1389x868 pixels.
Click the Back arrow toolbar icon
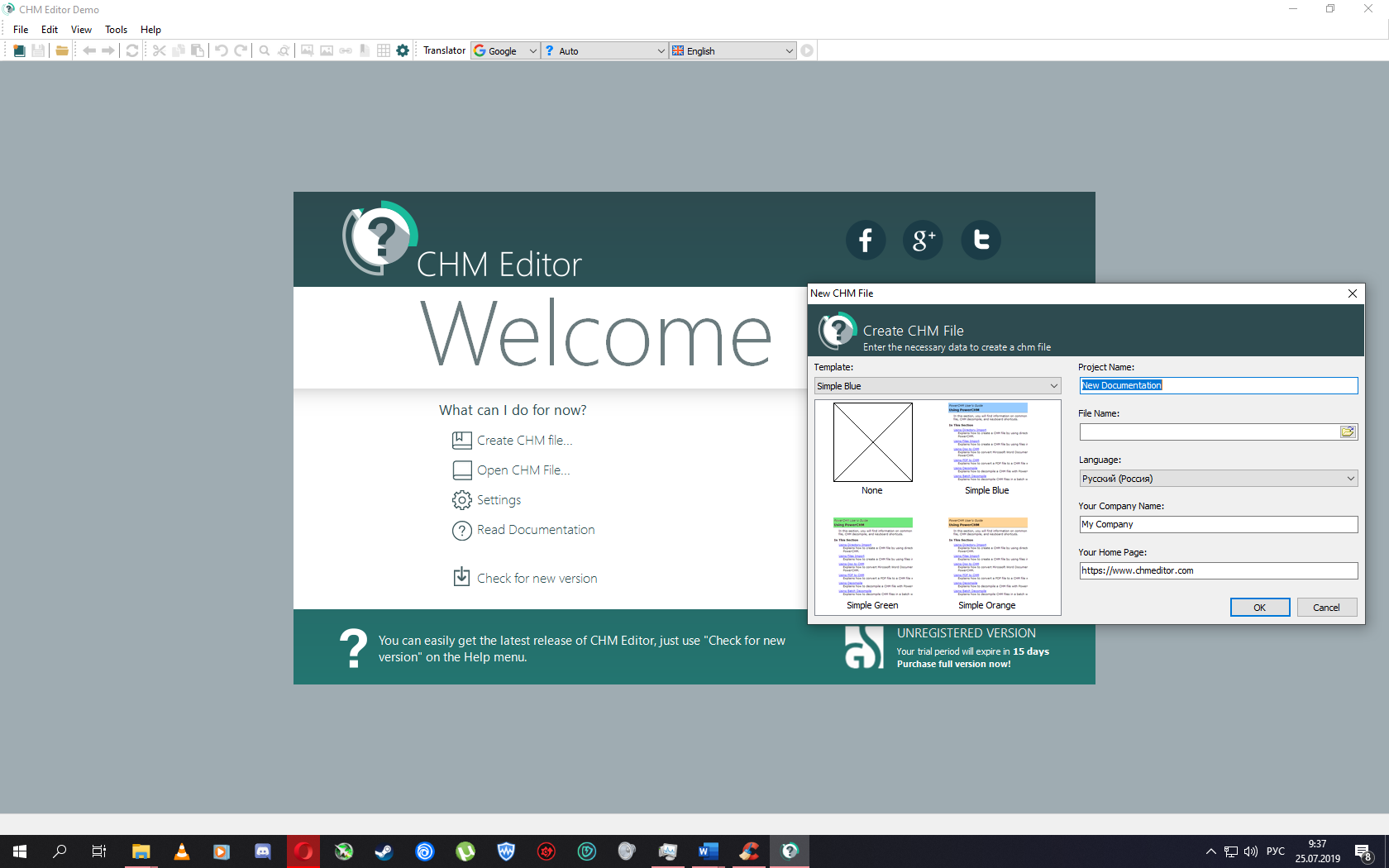(89, 50)
